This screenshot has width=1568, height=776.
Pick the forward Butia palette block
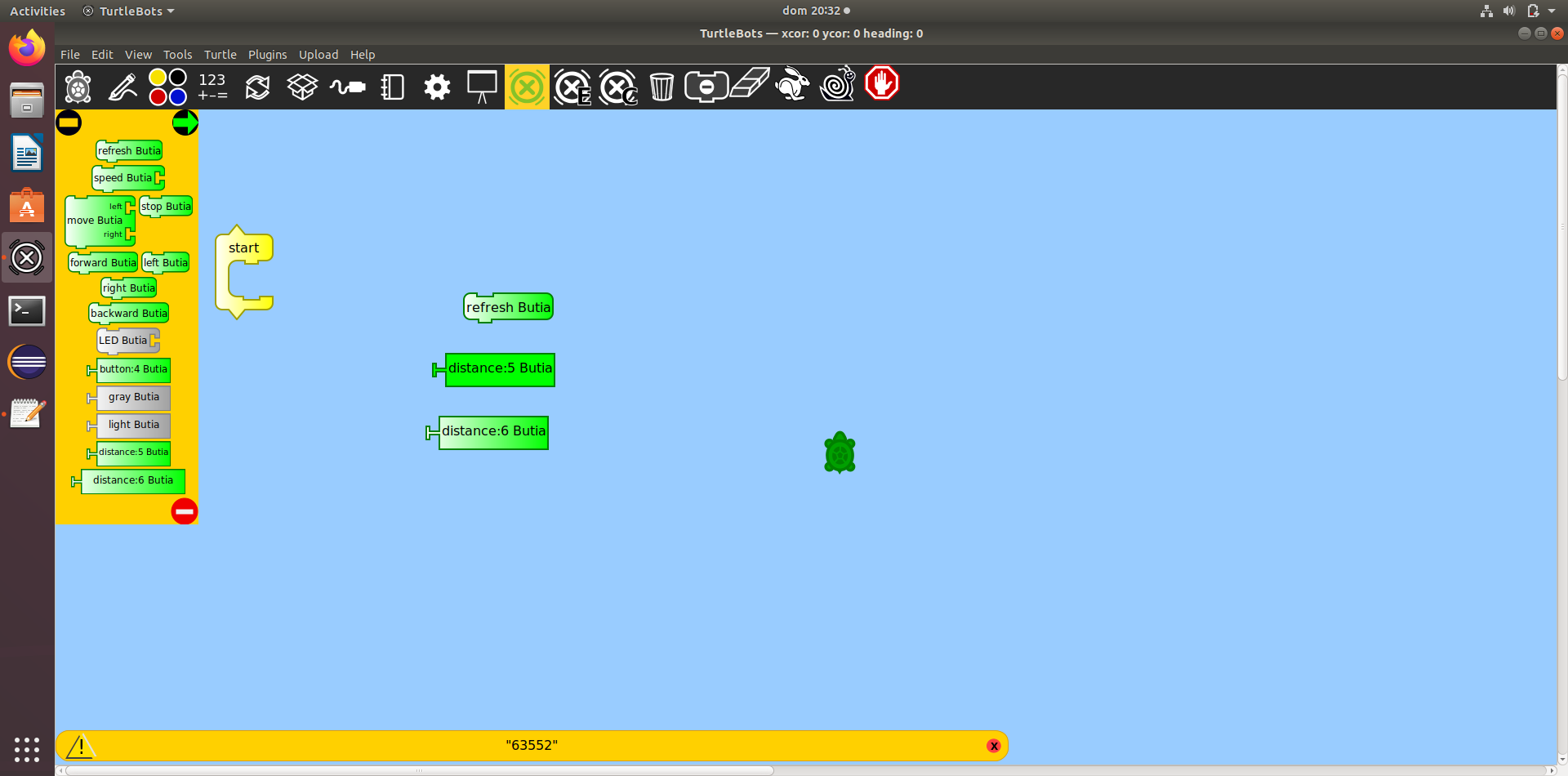(x=103, y=263)
